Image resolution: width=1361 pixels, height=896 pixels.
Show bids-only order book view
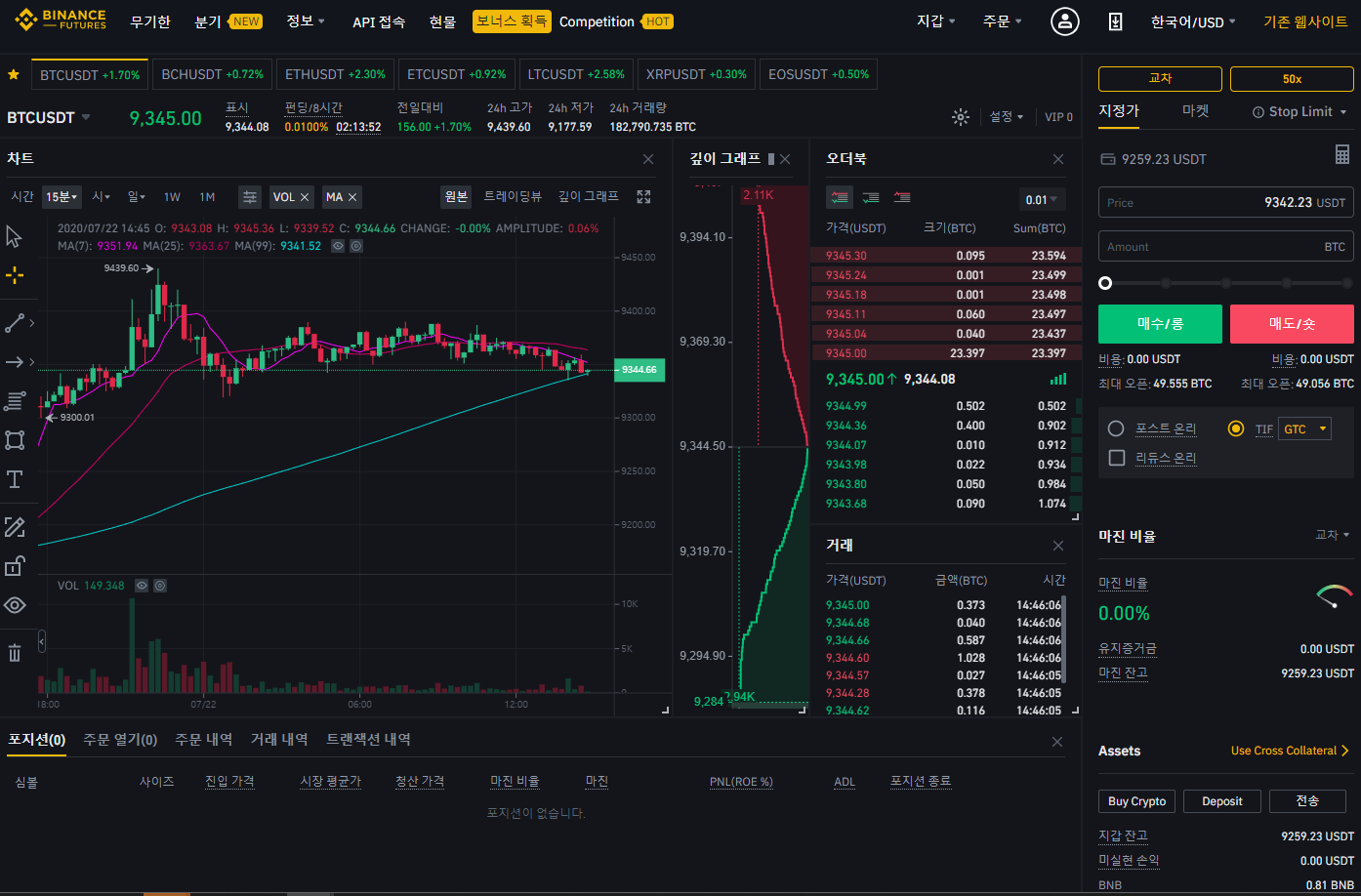click(x=871, y=197)
